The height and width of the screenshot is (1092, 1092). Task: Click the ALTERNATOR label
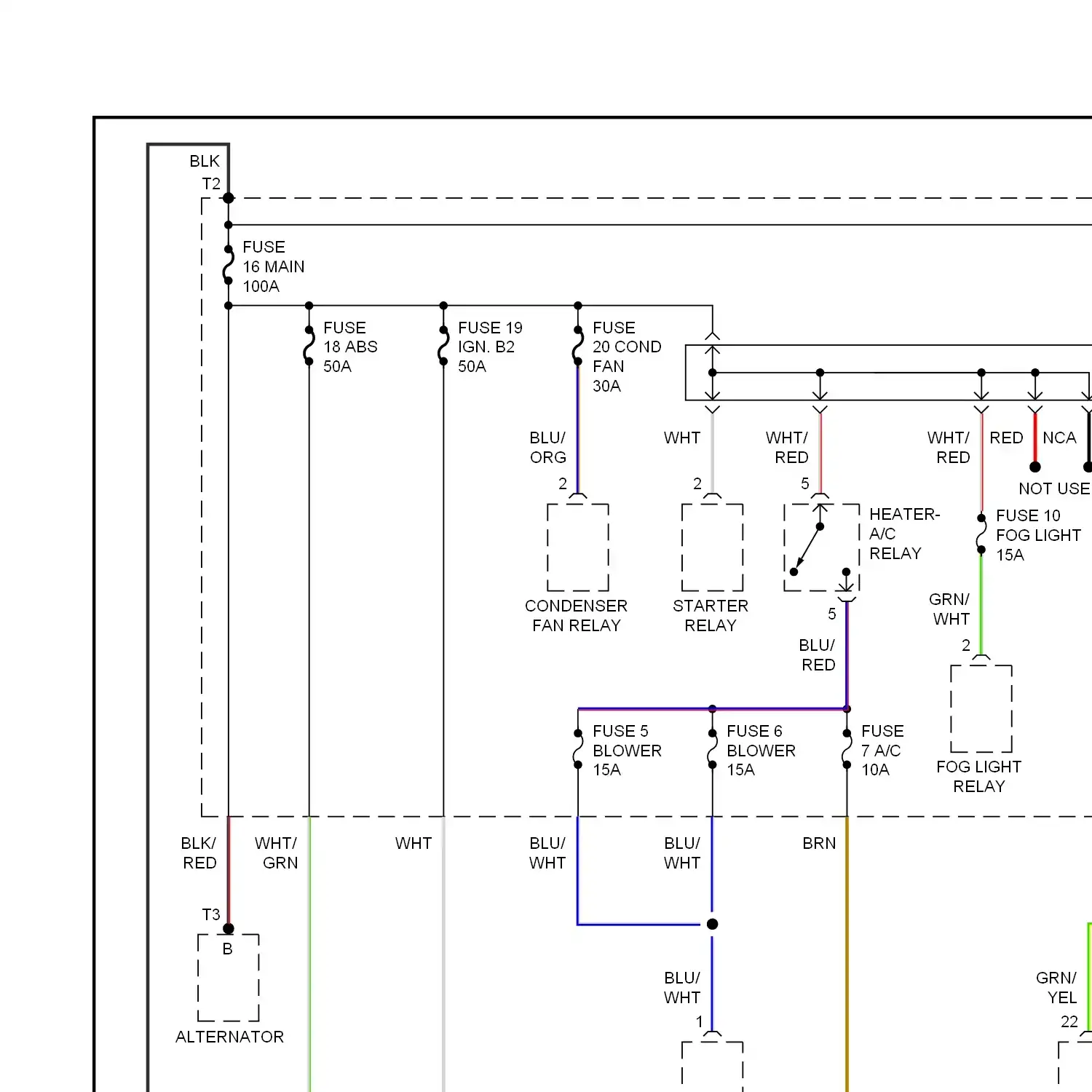click(229, 1037)
